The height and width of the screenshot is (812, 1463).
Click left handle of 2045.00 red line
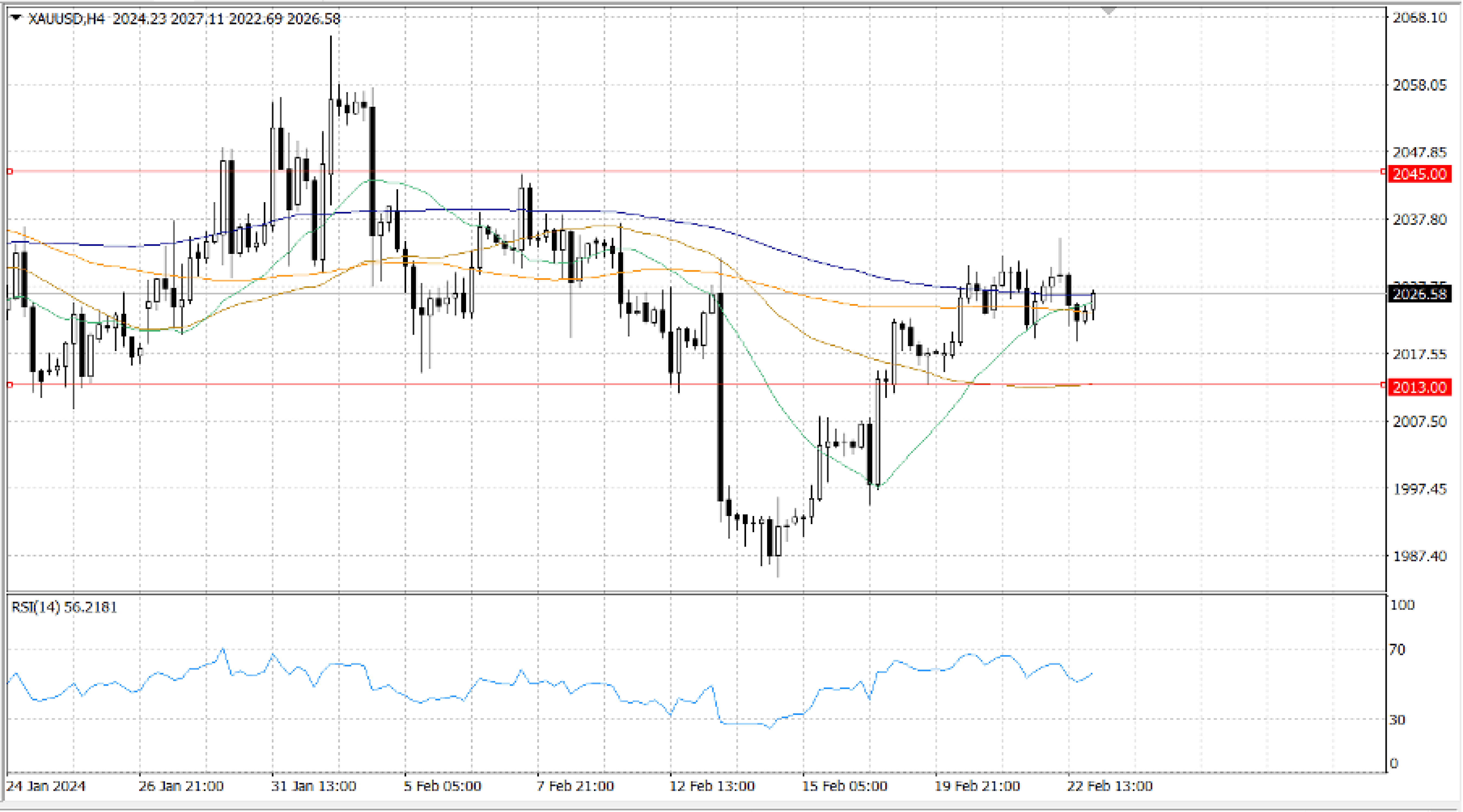10,171
